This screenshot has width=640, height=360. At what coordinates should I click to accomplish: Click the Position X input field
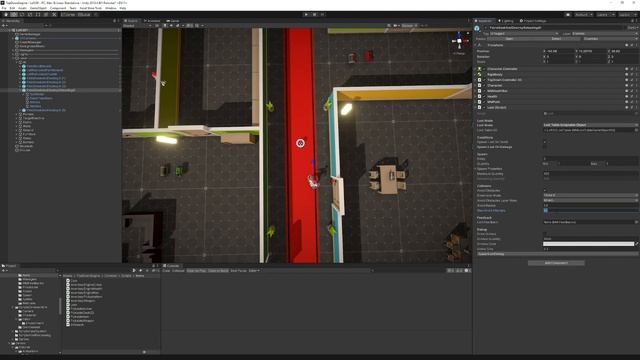coord(559,51)
